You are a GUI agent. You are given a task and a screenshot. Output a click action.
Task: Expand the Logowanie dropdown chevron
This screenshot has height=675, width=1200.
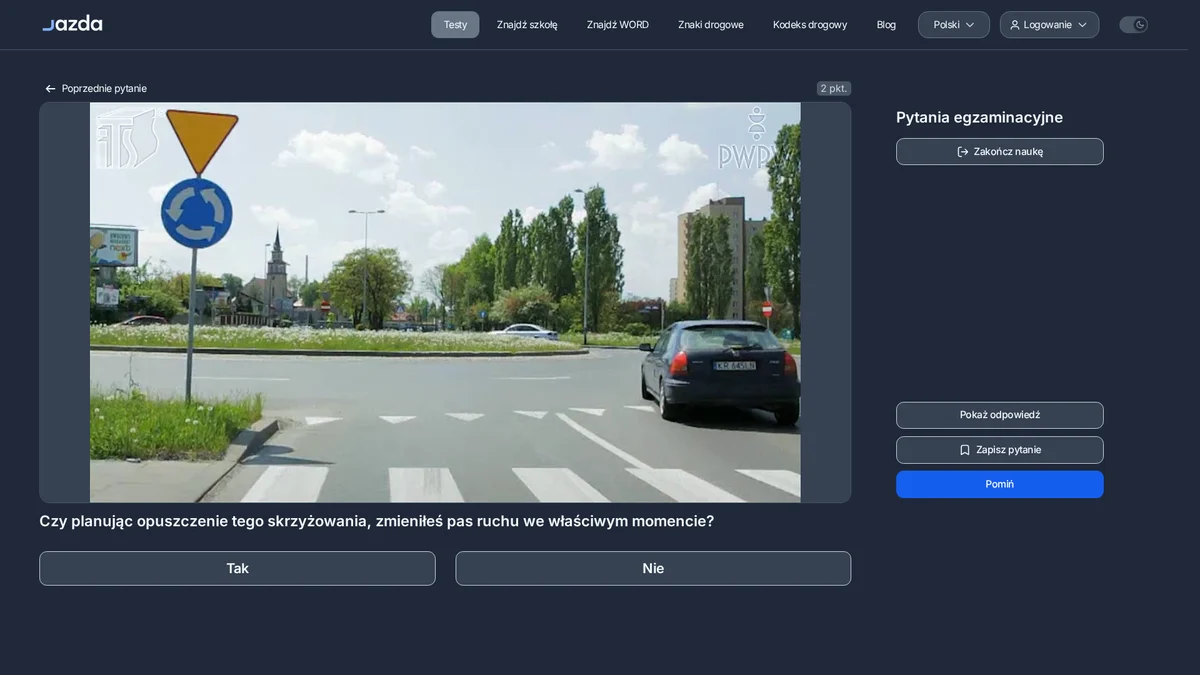tap(1082, 25)
